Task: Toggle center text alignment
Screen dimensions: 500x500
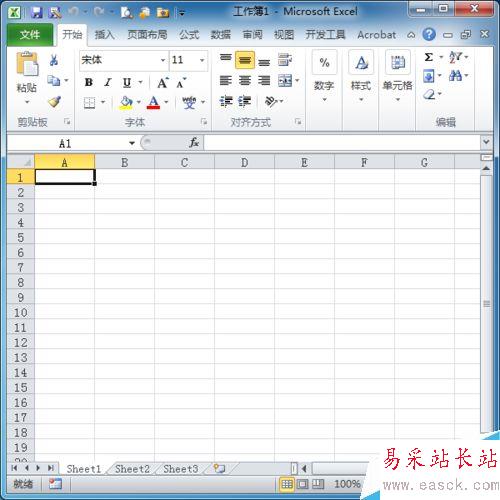Action: tap(245, 80)
